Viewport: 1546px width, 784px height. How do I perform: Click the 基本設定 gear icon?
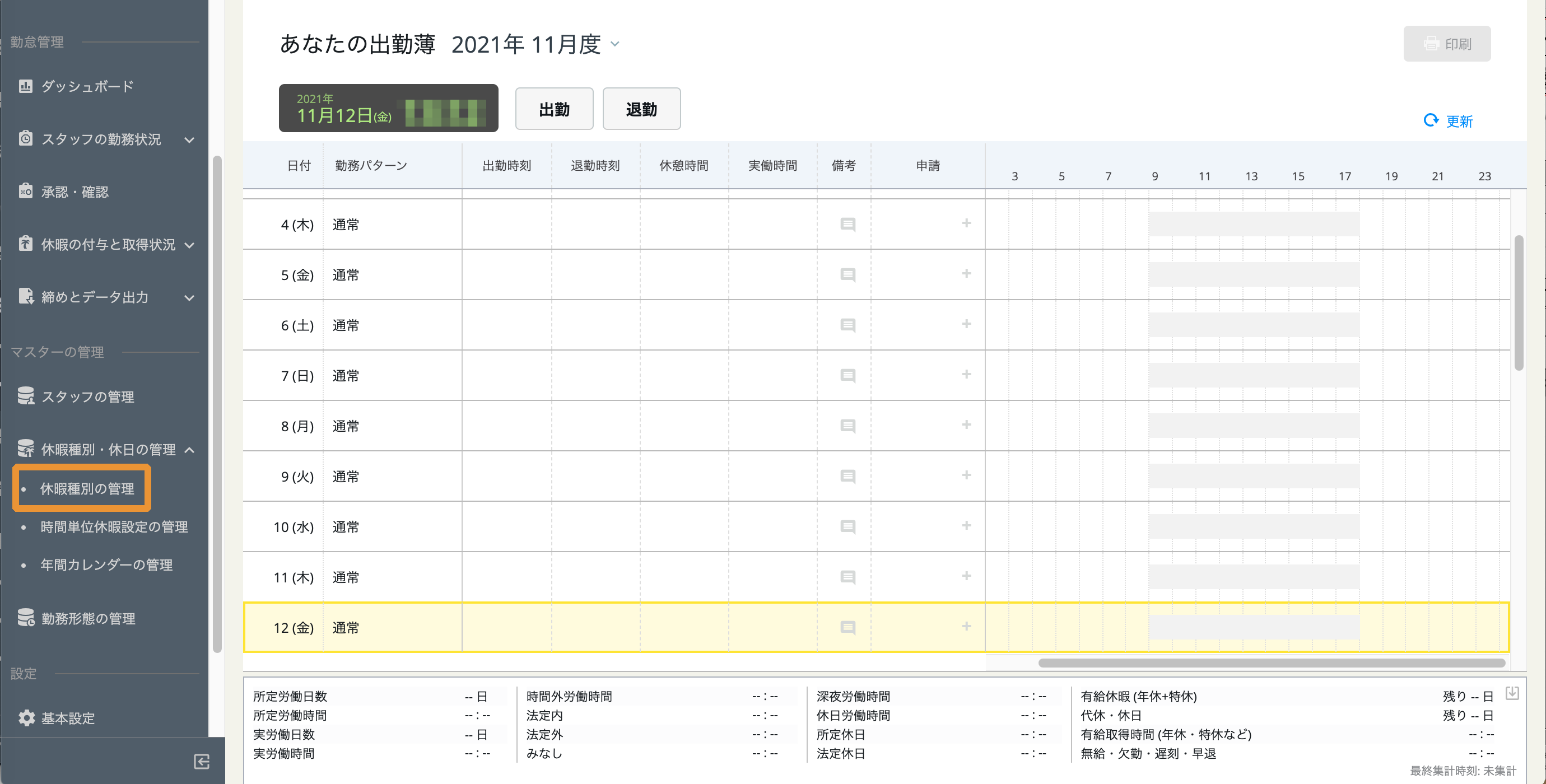26,718
